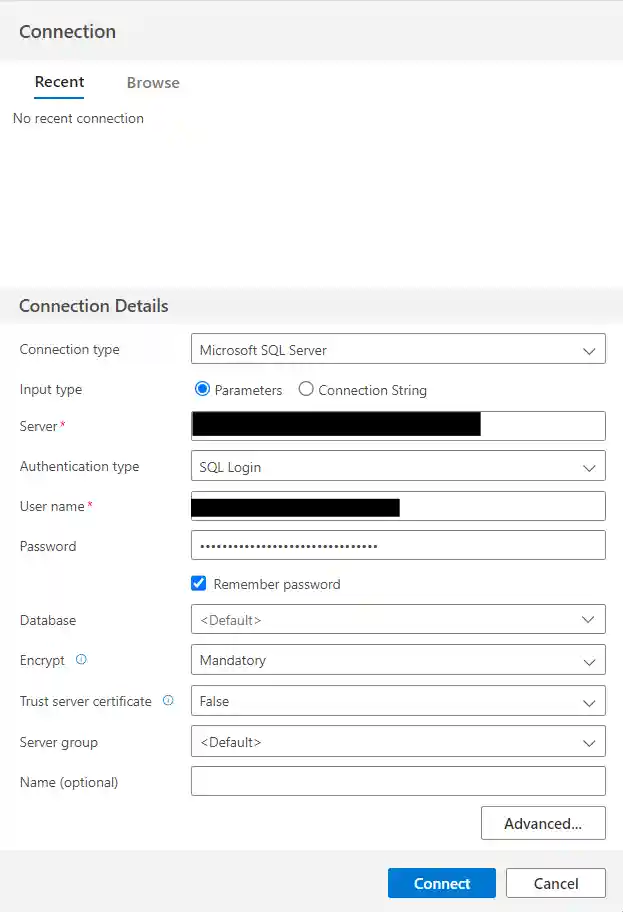The image size is (623, 912).
Task: Switch to the Recent tab
Action: (59, 82)
